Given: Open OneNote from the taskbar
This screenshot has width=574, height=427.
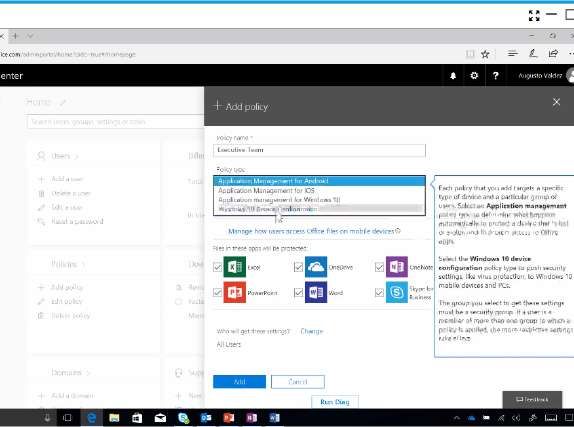Looking at the screenshot, I should (x=251, y=417).
